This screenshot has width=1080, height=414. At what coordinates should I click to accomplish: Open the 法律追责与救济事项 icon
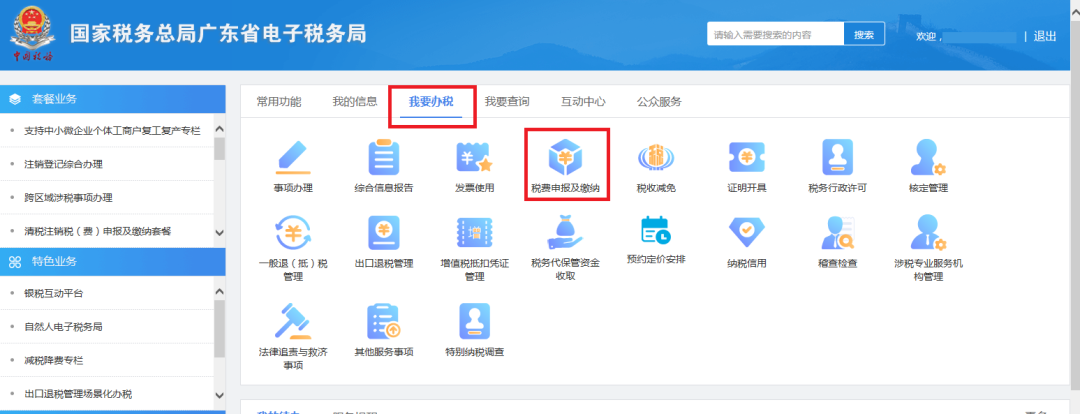coord(293,321)
